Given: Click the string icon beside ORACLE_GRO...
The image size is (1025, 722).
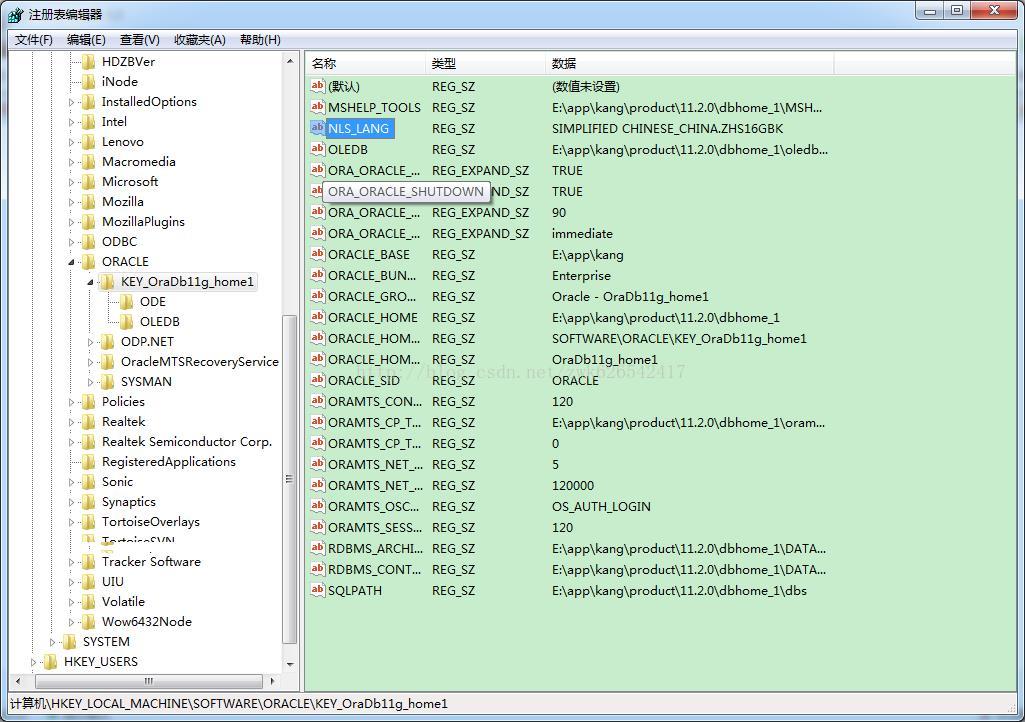Looking at the screenshot, I should click(x=318, y=296).
